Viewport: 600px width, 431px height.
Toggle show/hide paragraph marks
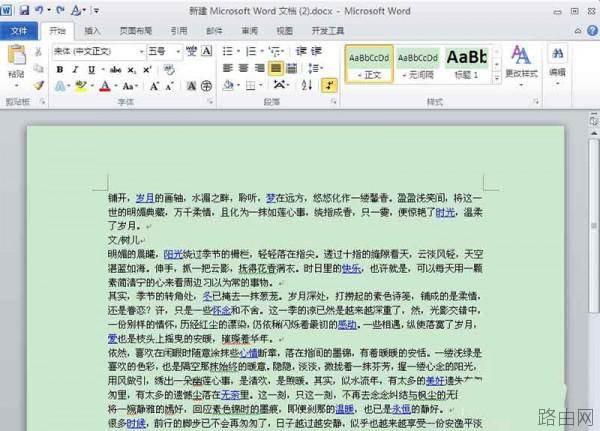pos(329,85)
